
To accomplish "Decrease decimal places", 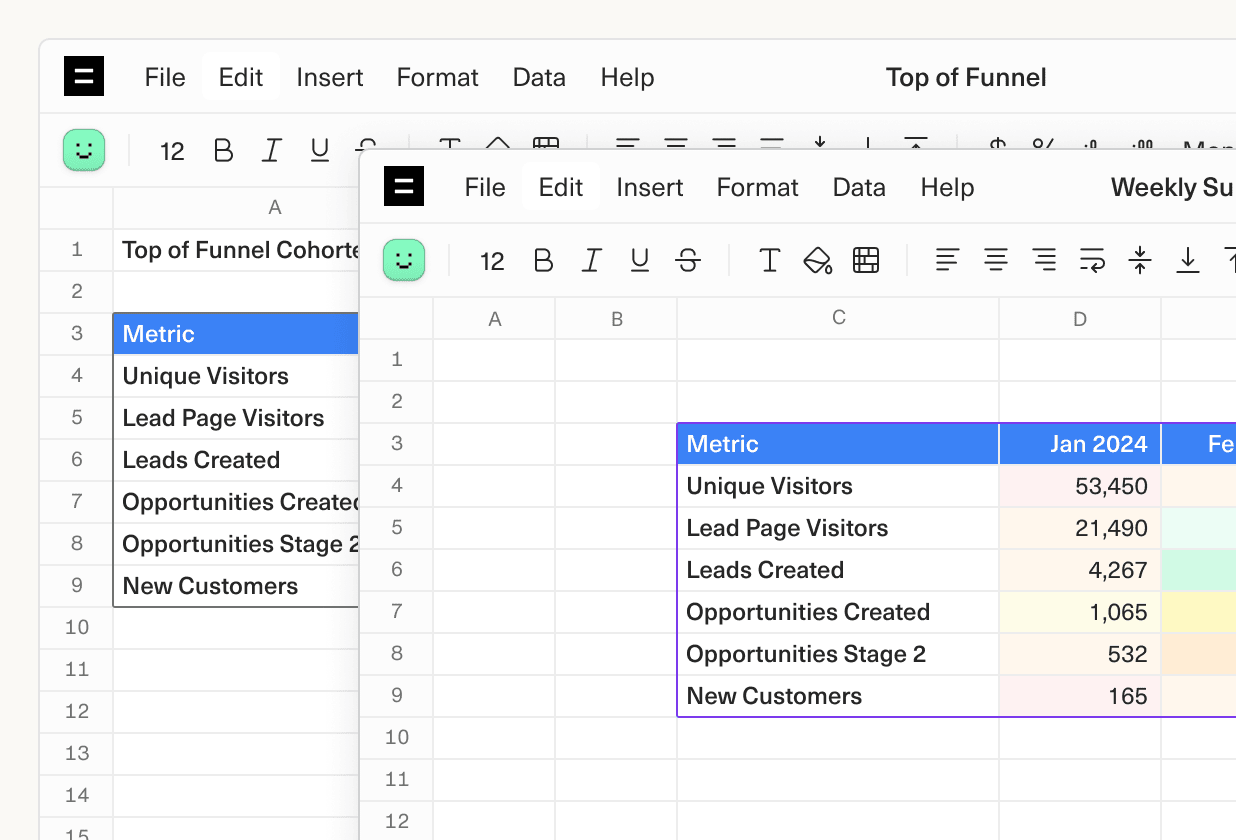I will [1090, 150].
